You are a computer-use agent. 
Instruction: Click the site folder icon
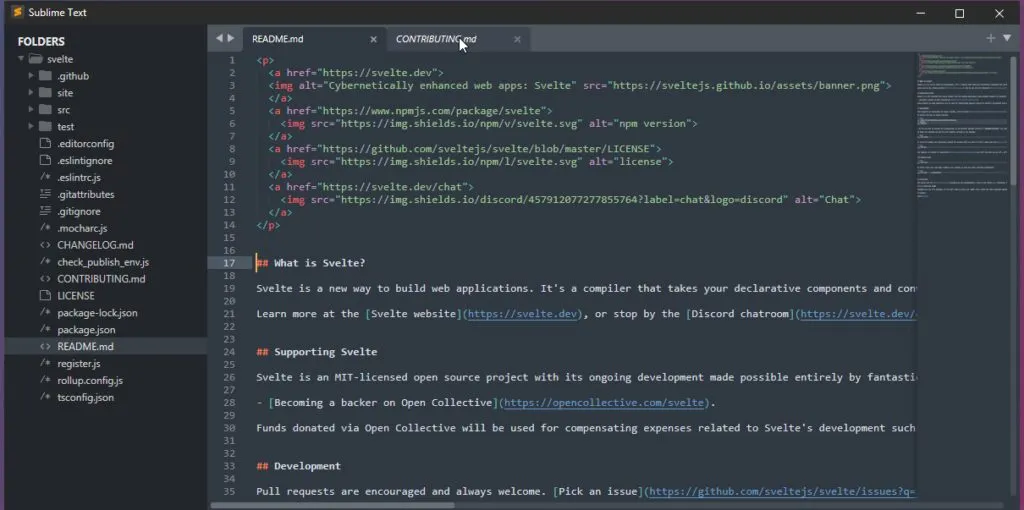click(x=45, y=93)
